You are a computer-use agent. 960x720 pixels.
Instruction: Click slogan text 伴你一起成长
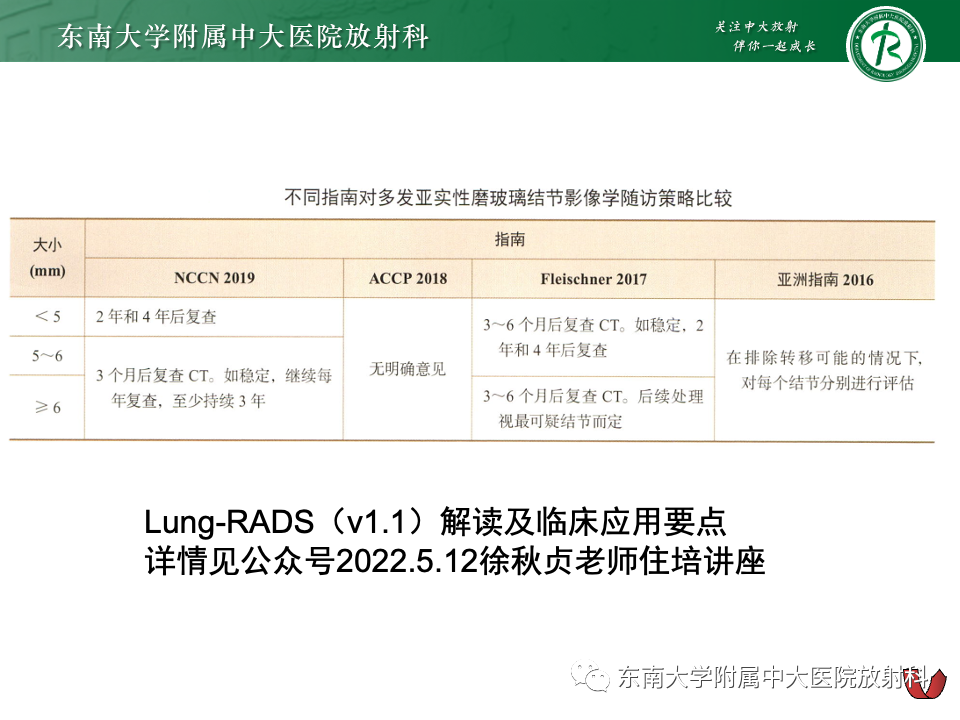click(x=774, y=46)
